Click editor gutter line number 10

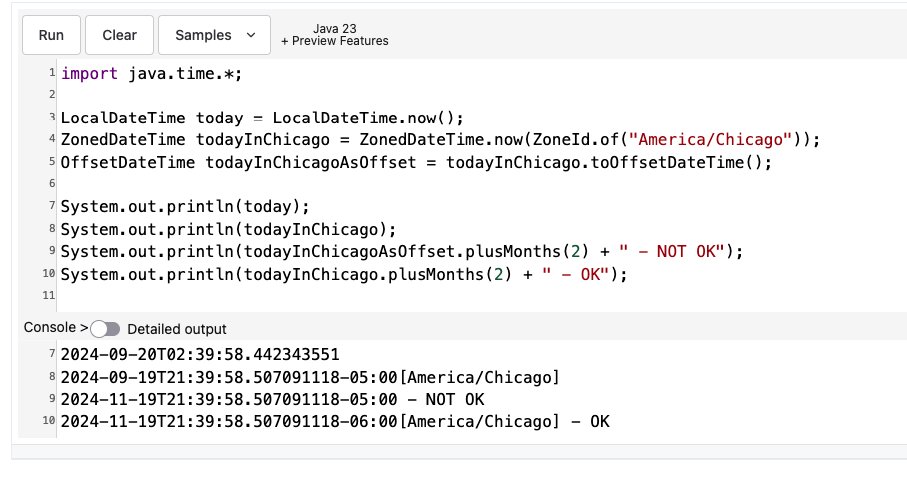[x=49, y=273]
